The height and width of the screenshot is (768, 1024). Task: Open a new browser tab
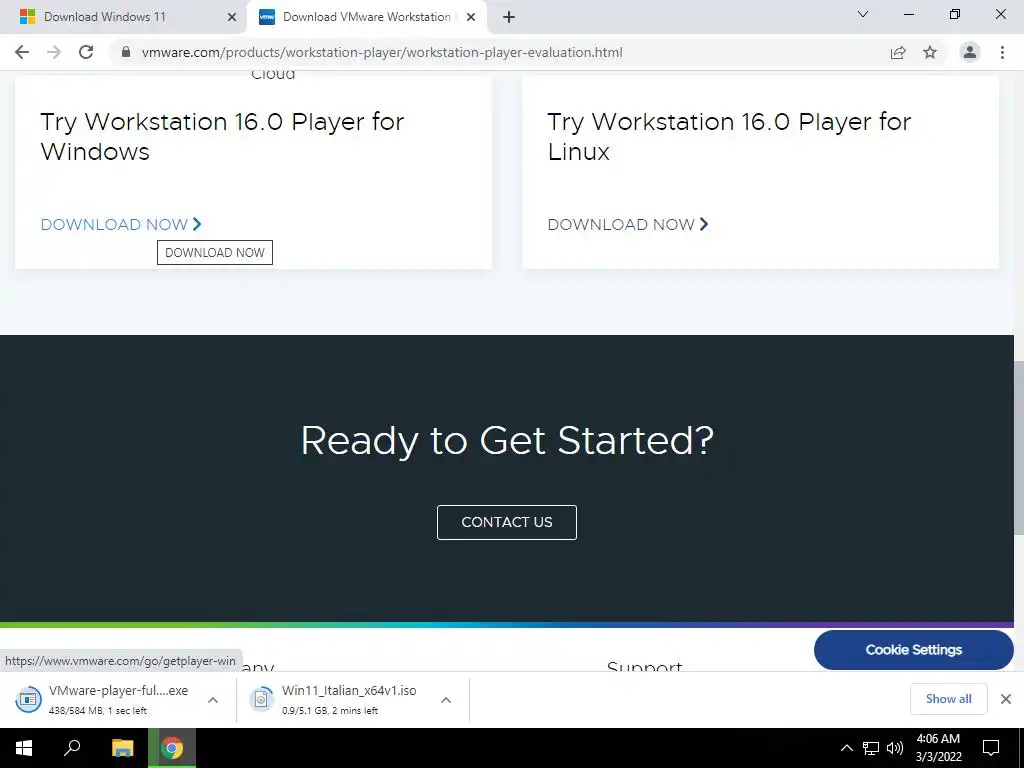(509, 17)
